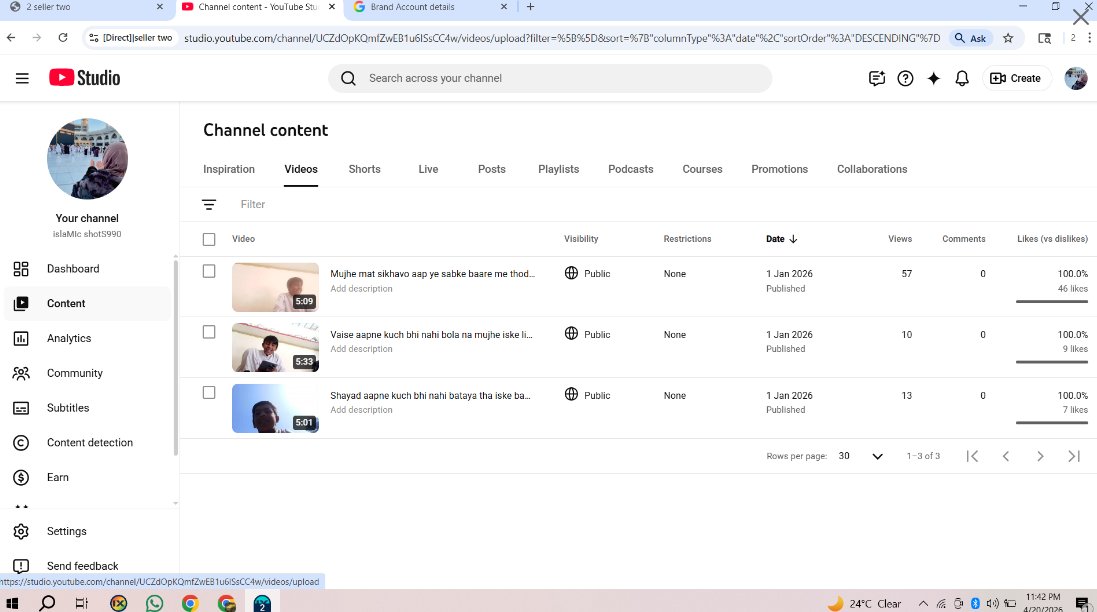Click the channel profile picture in sidebar
1097x612 pixels.
(87, 159)
